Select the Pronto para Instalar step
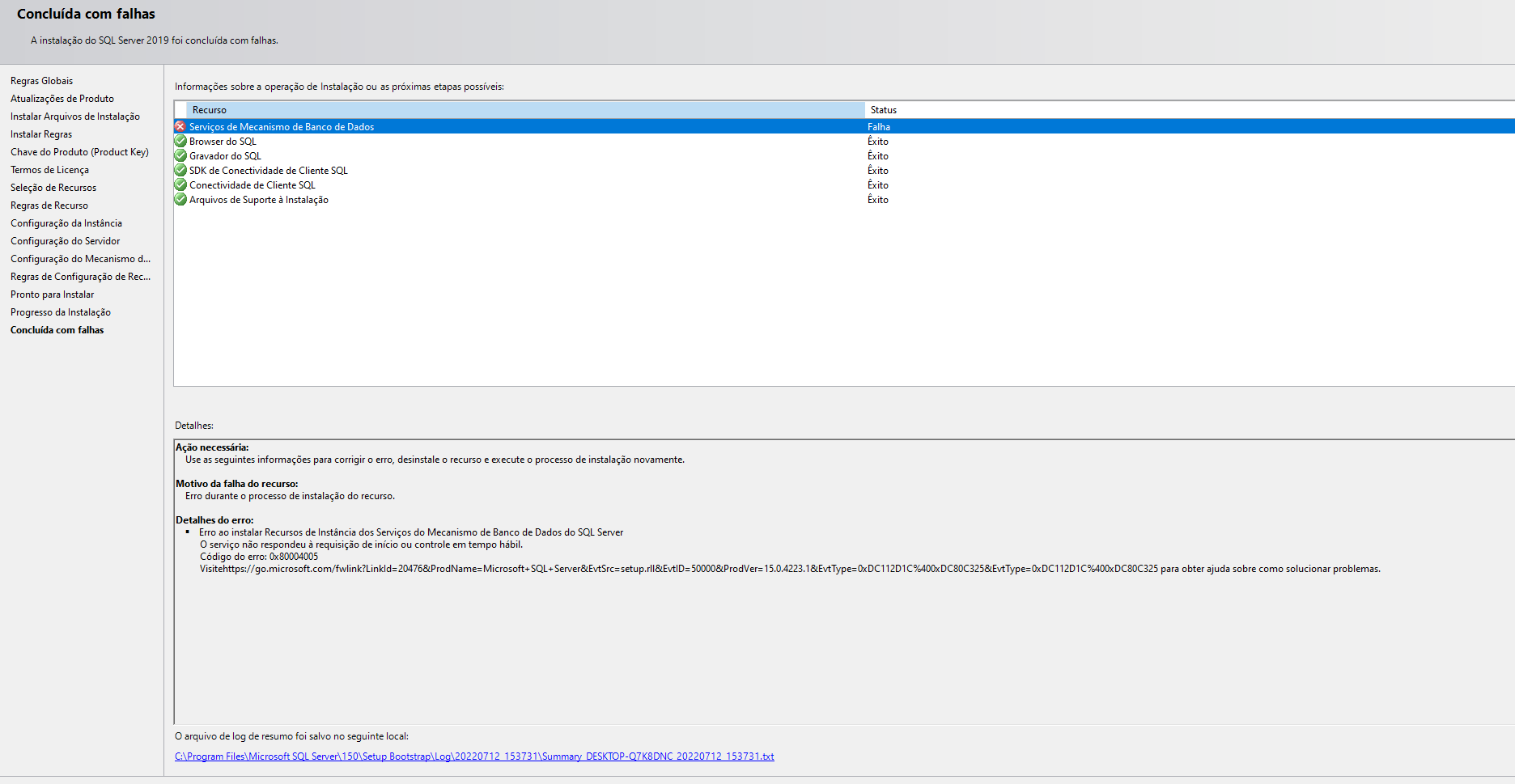 52,295
